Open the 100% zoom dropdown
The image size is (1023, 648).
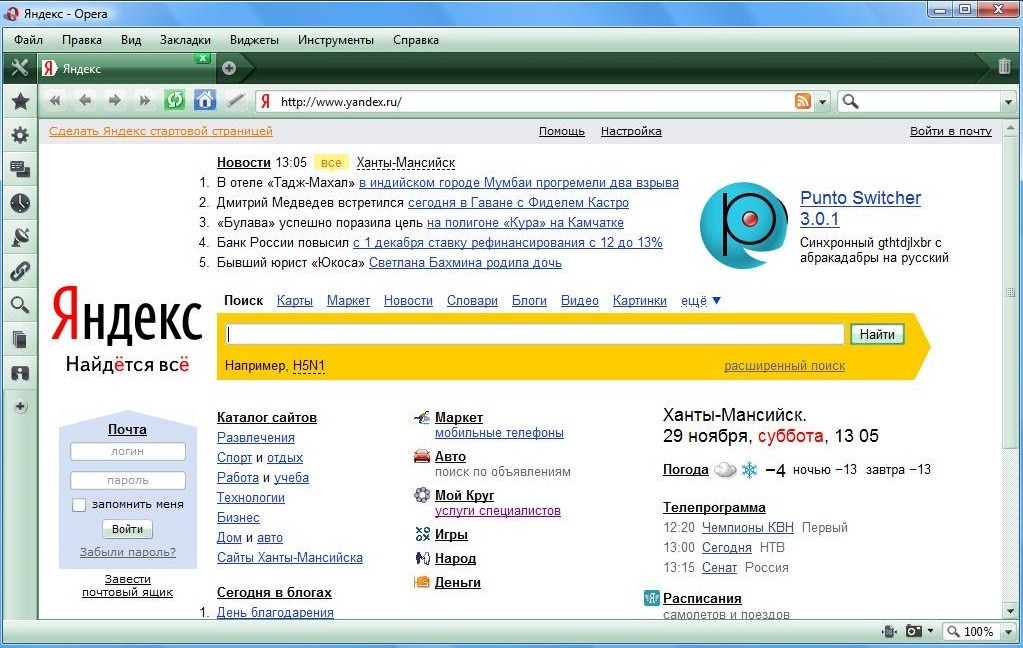(x=1009, y=632)
